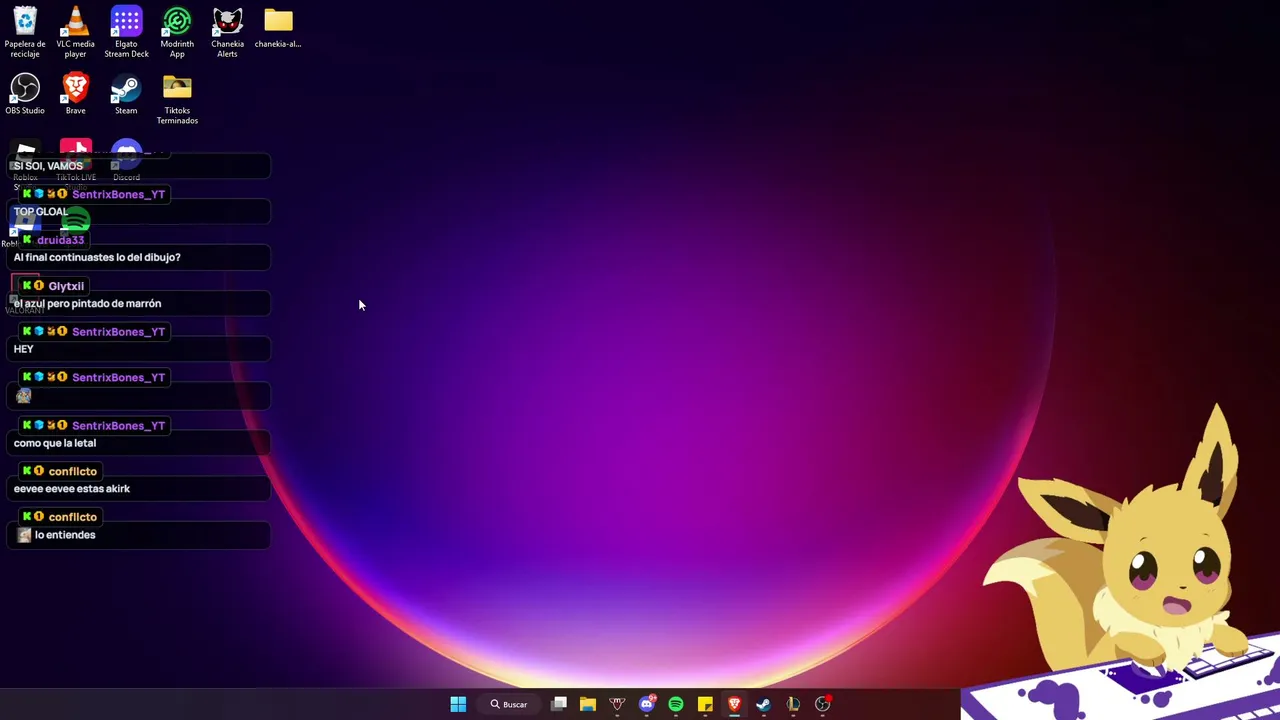Screen dimensions: 1280x720
Task: Switch to Brave browser in the taskbar
Action: [x=734, y=704]
